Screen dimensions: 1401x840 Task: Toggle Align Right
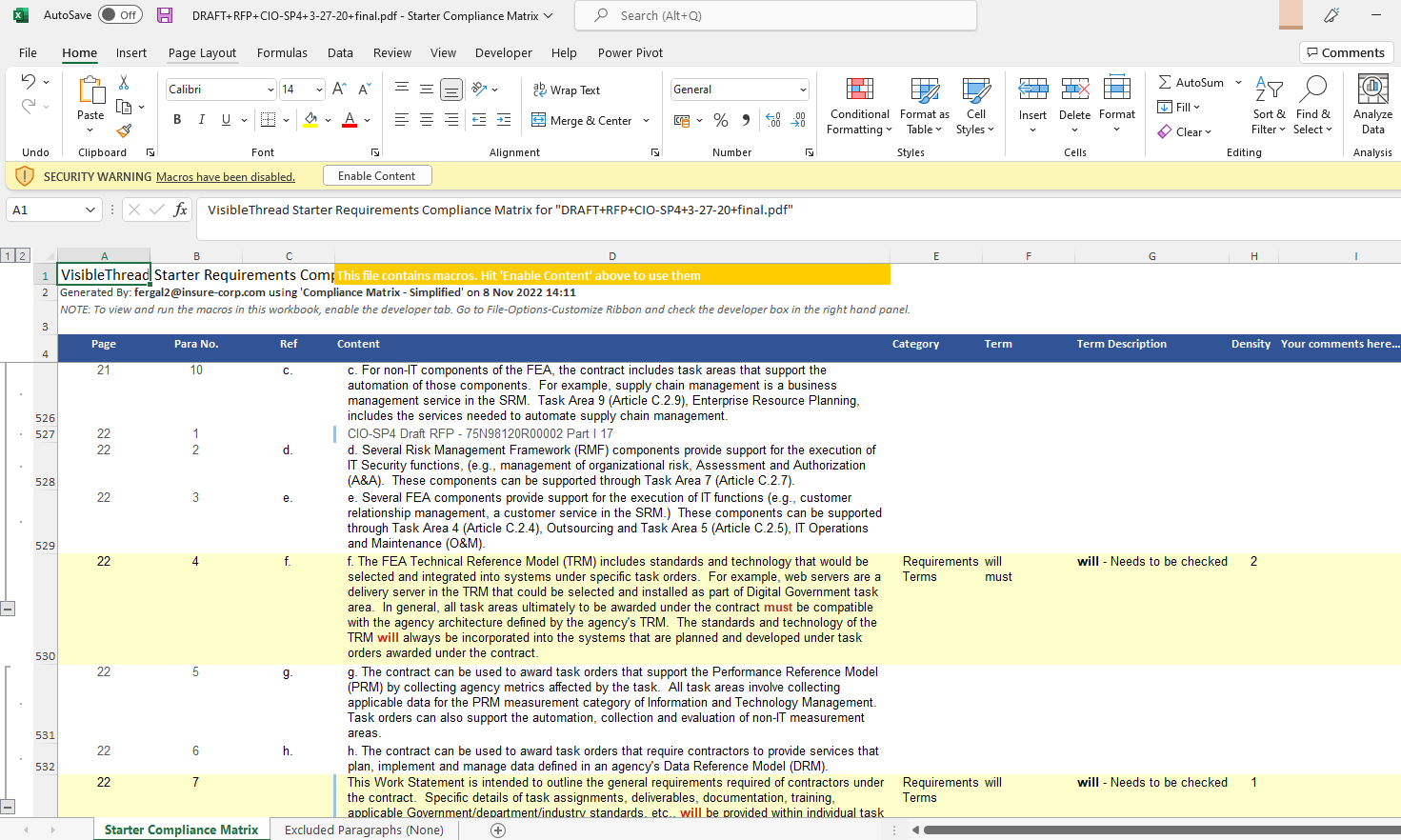(x=451, y=119)
